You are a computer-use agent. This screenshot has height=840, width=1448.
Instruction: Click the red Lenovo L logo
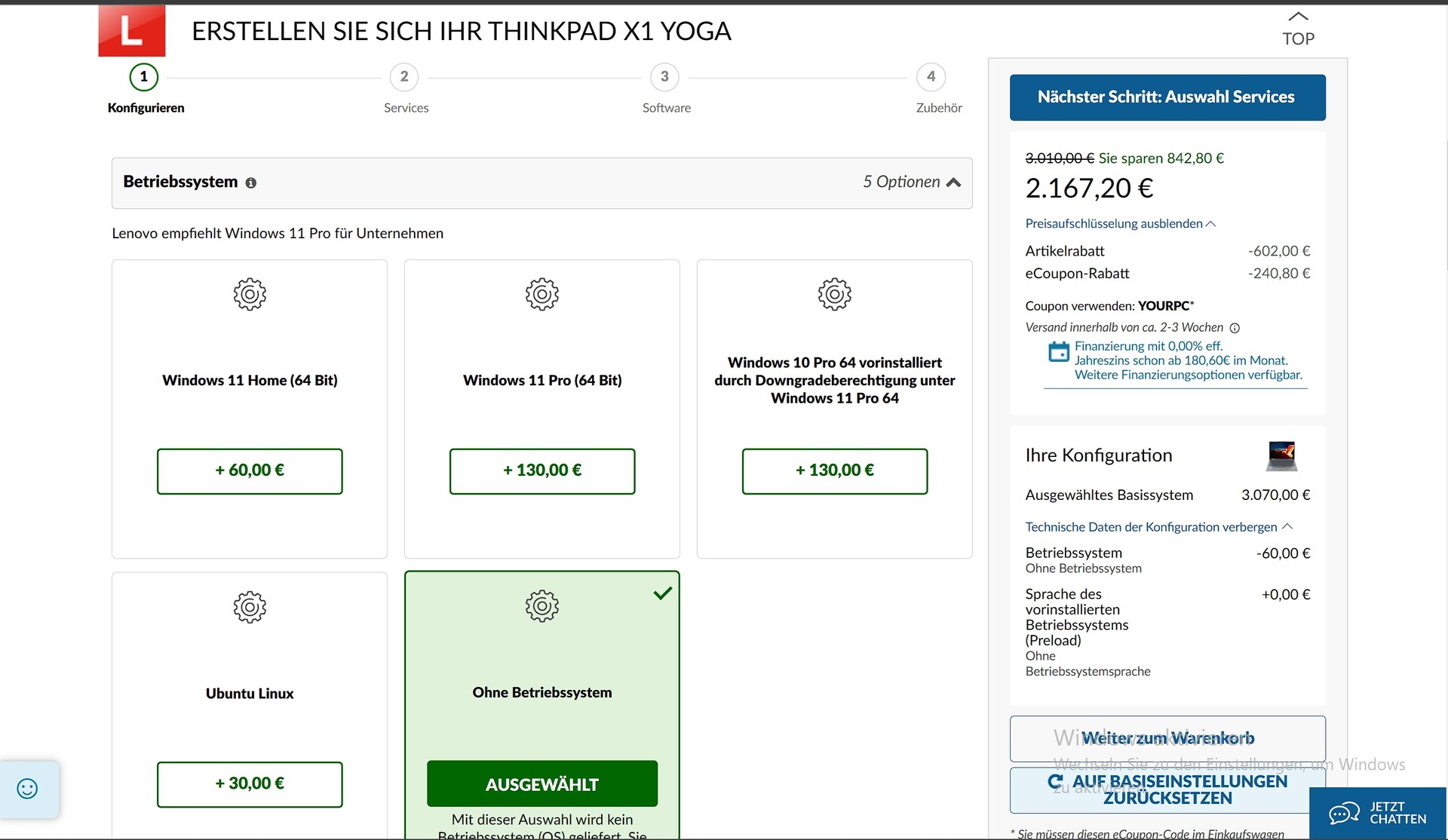131,30
